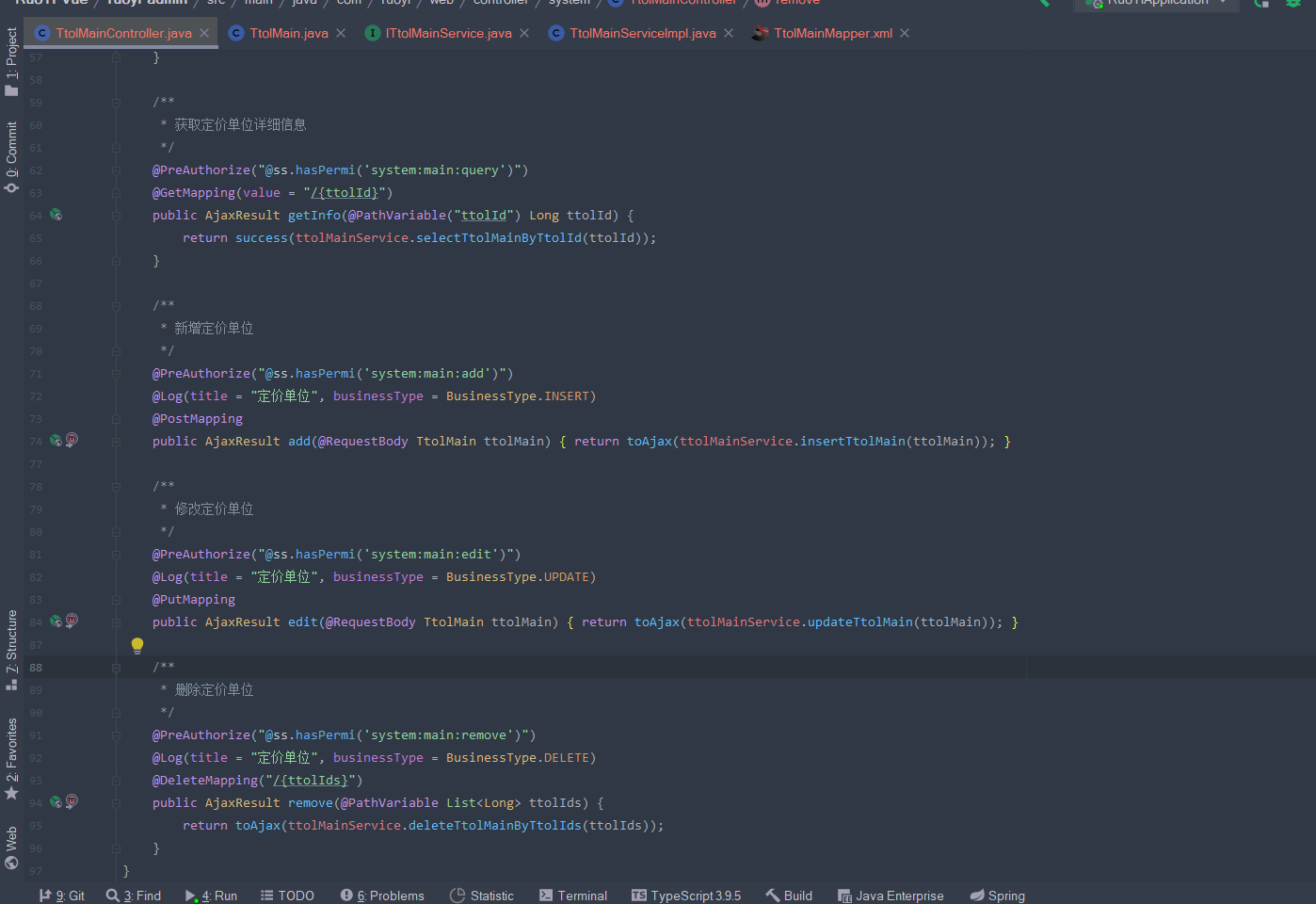Click 'system:main:remove' permission string
This screenshot has width=1316, height=904.
439,734
